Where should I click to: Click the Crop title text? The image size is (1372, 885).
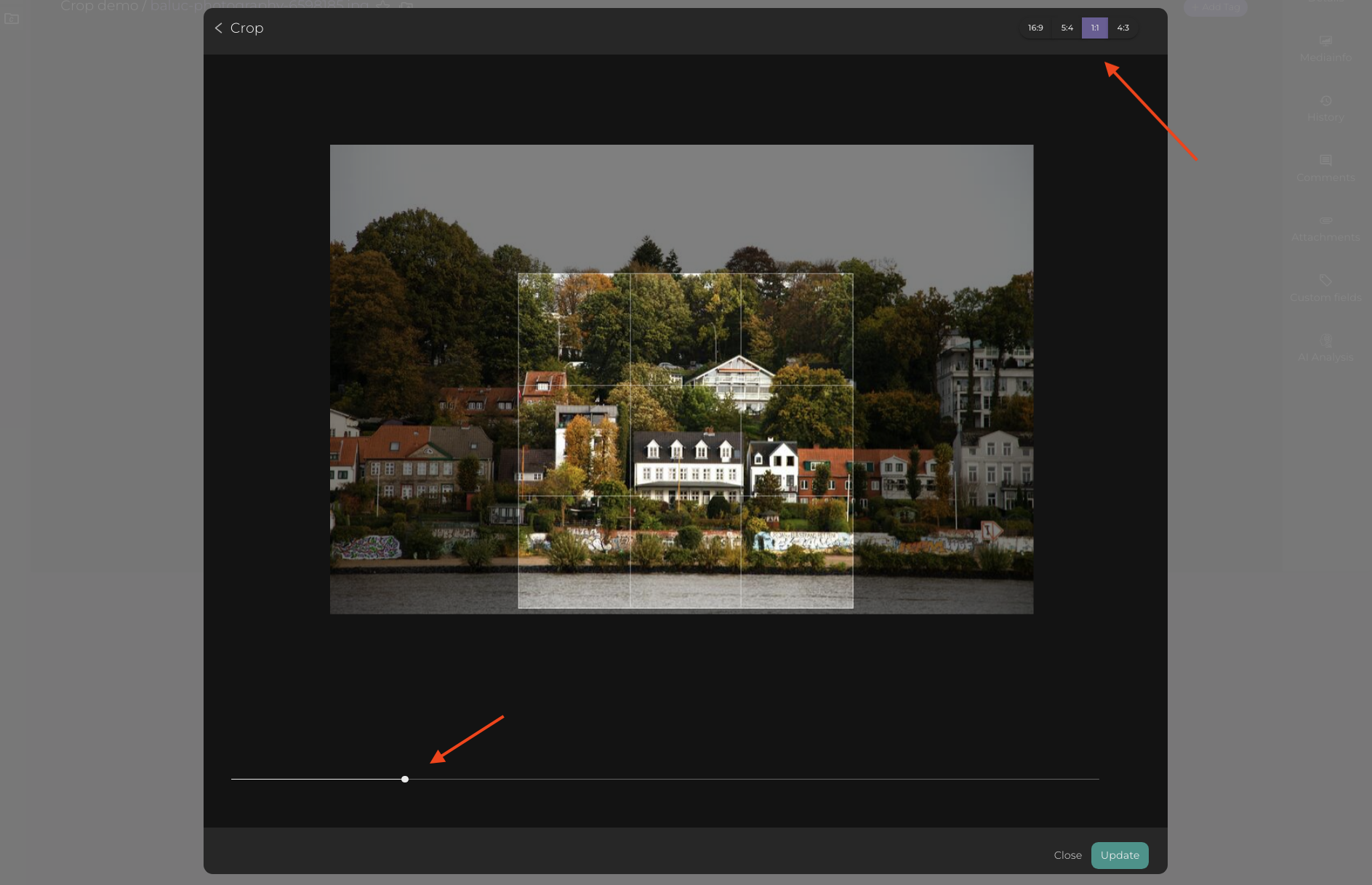click(246, 28)
